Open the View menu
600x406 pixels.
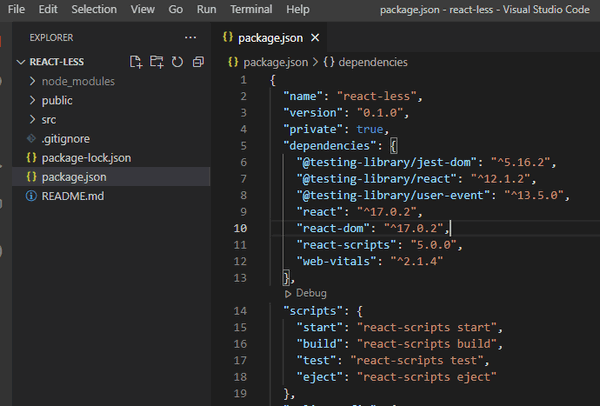click(143, 9)
